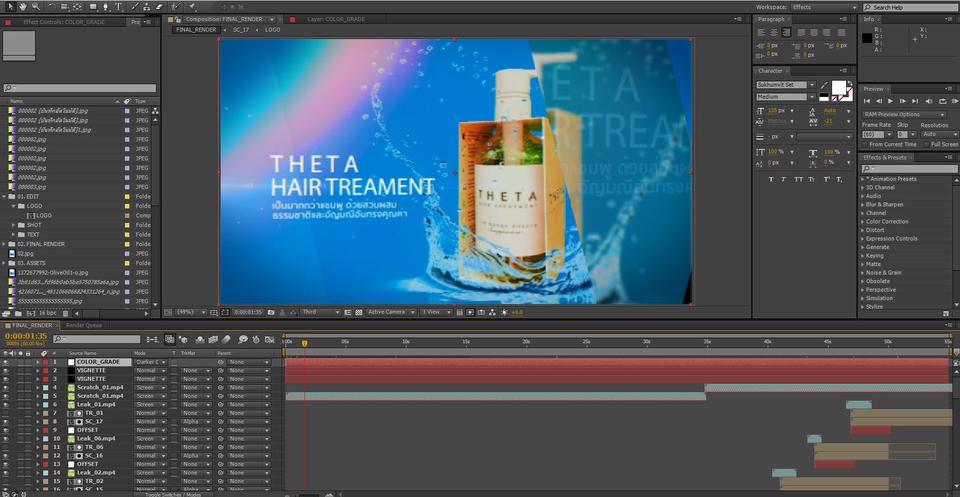This screenshot has width=960, height=497.
Task: Click the timeline current time 0:00:01:35
Action: click(x=26, y=336)
